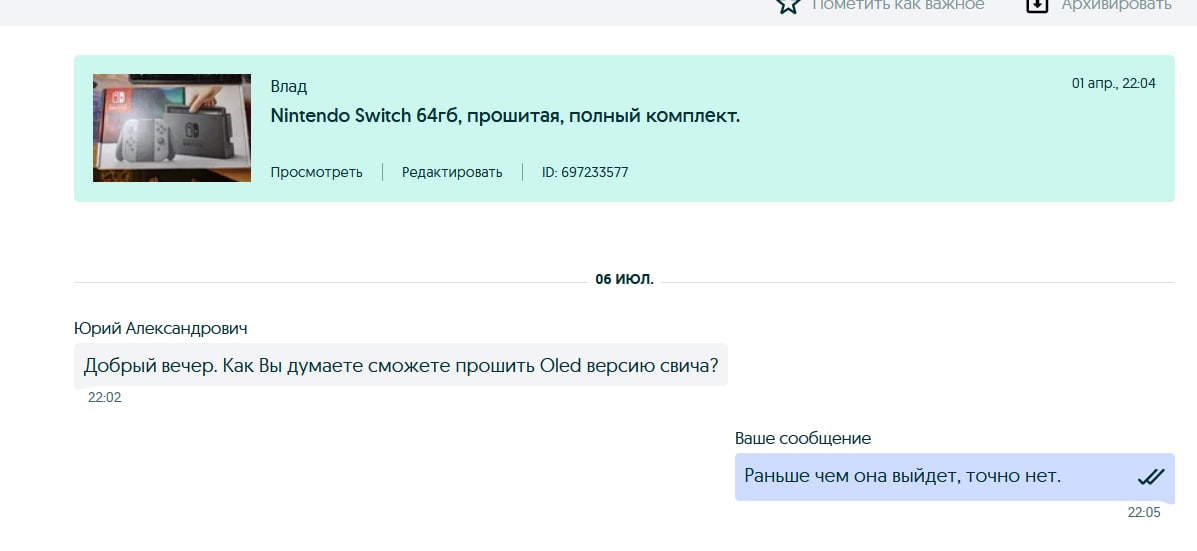This screenshot has width=1197, height=551.
Task: Click the 'Просмотреть' link
Action: 316,172
